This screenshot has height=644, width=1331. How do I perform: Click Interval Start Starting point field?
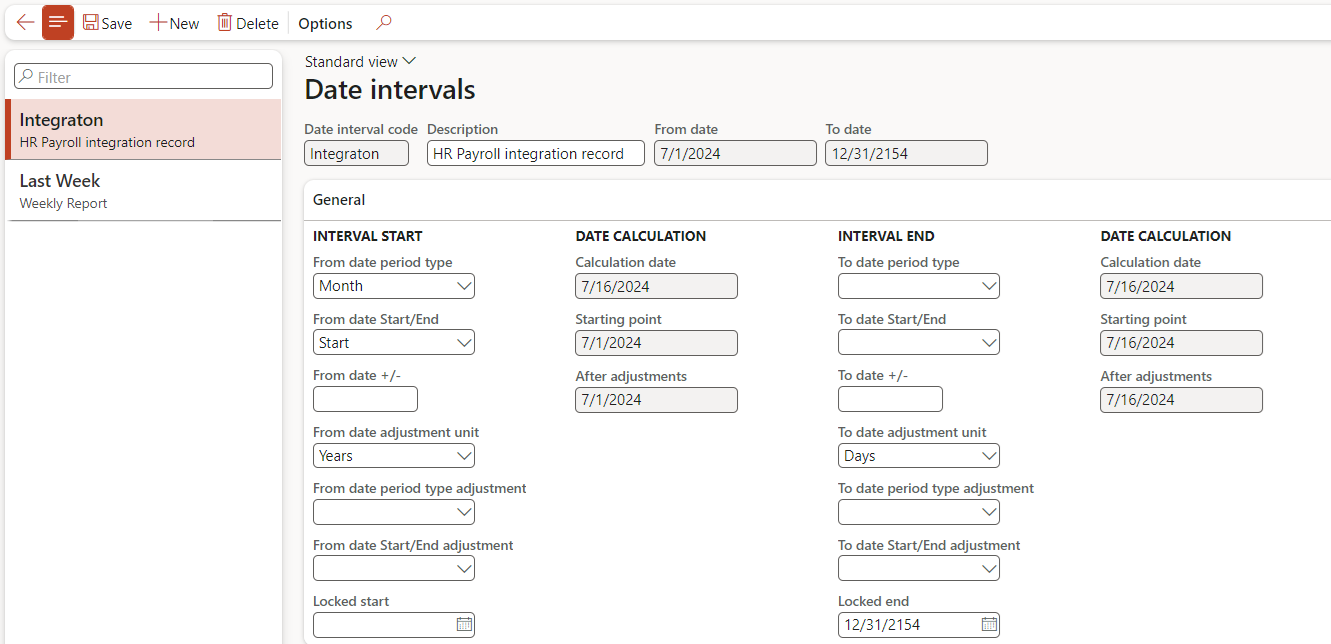click(x=656, y=343)
